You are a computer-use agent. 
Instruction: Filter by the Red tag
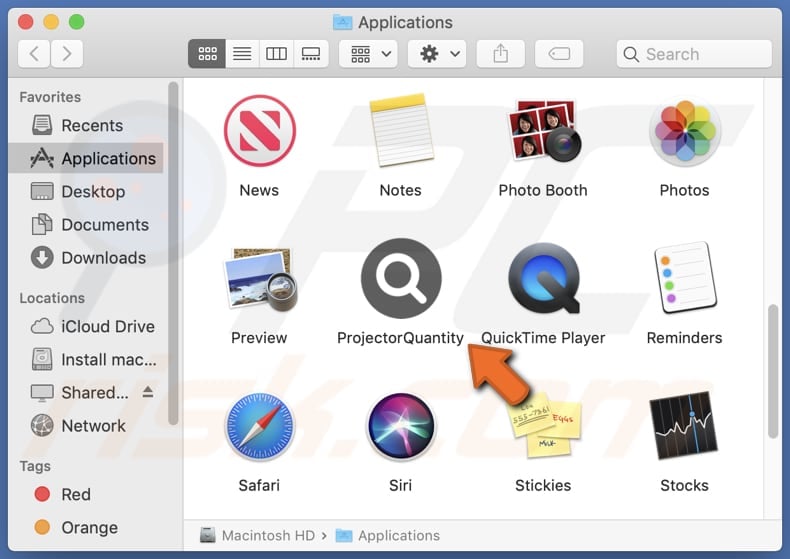(86, 494)
